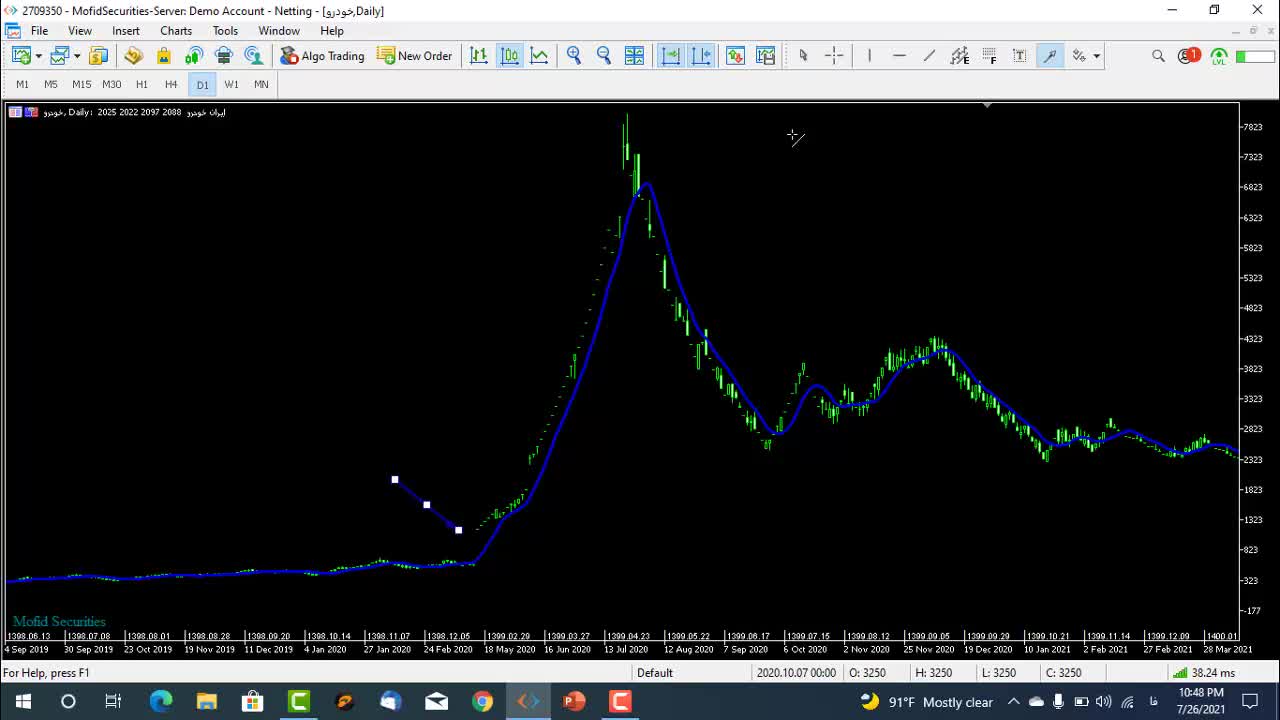This screenshot has height=720, width=1280.
Task: Click the New Order button
Action: pyautogui.click(x=414, y=56)
